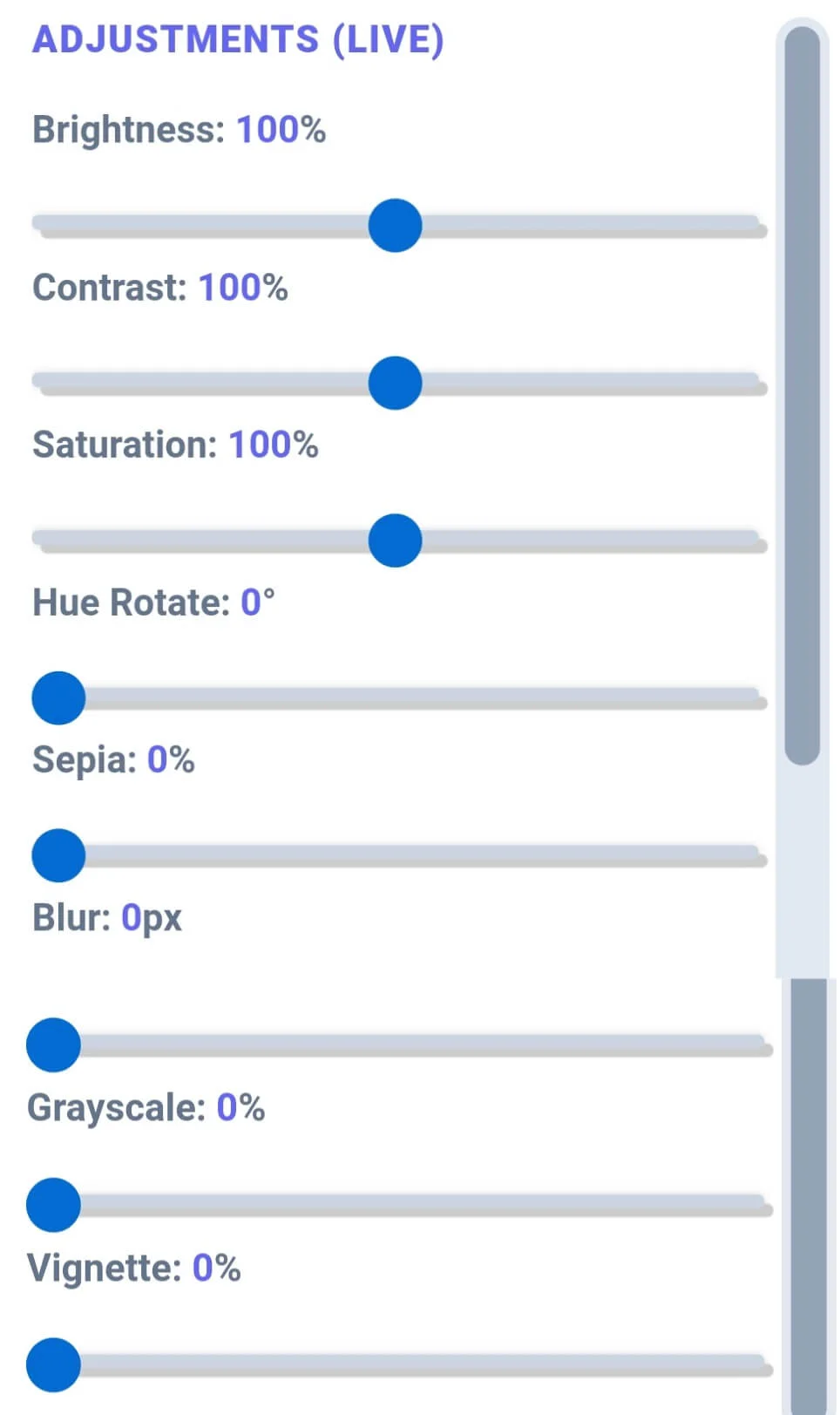Click the Hue Rotate 0° value

pos(258,602)
